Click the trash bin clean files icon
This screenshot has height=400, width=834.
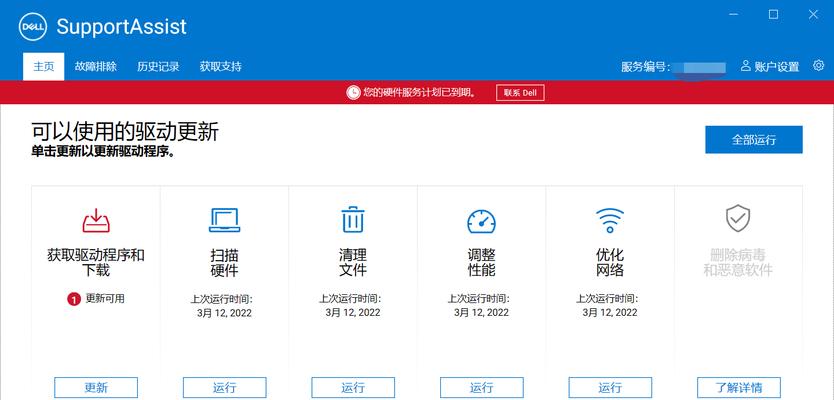(x=353, y=220)
